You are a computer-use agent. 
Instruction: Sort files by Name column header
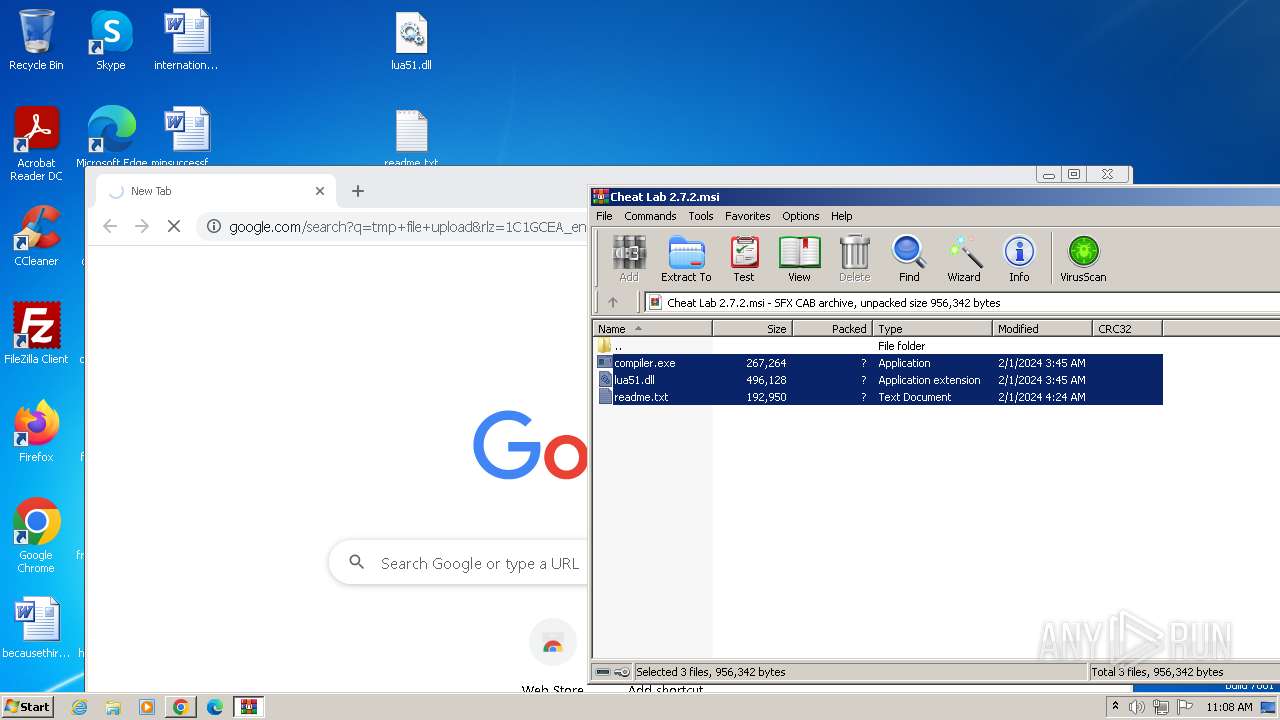(x=653, y=328)
